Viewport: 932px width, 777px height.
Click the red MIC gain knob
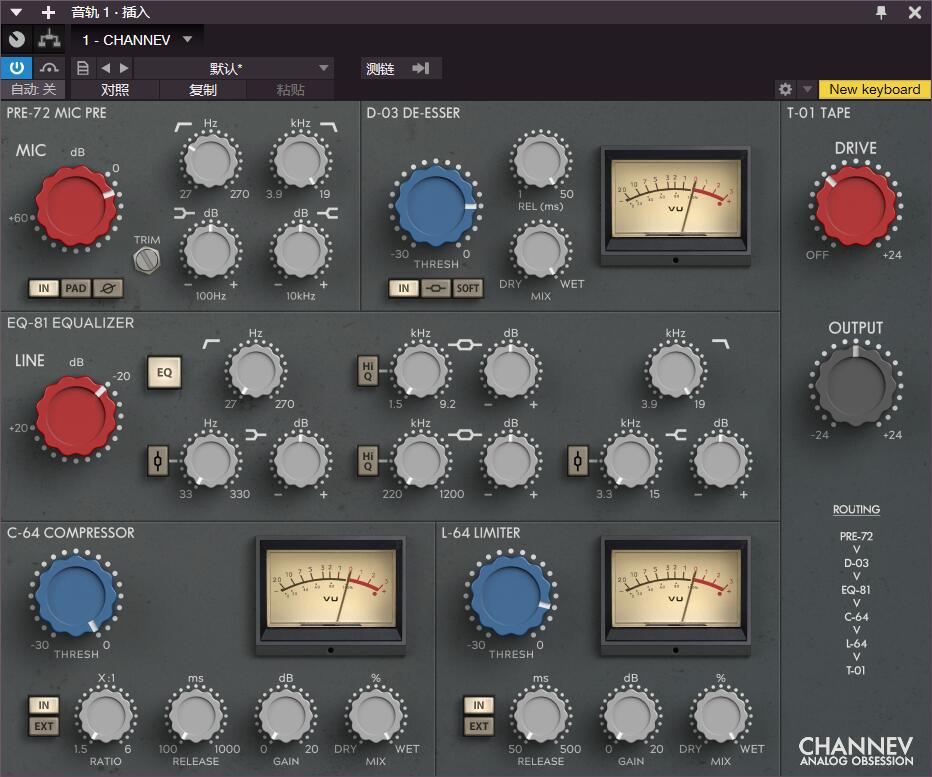click(75, 206)
